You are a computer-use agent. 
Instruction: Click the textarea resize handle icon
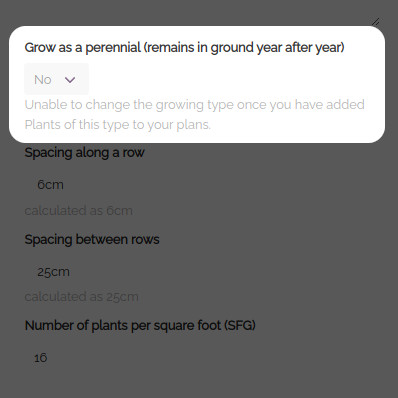pos(376,22)
